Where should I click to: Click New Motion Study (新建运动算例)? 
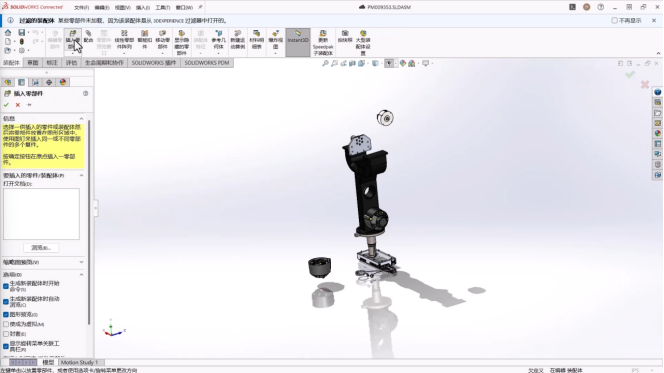coord(238,39)
